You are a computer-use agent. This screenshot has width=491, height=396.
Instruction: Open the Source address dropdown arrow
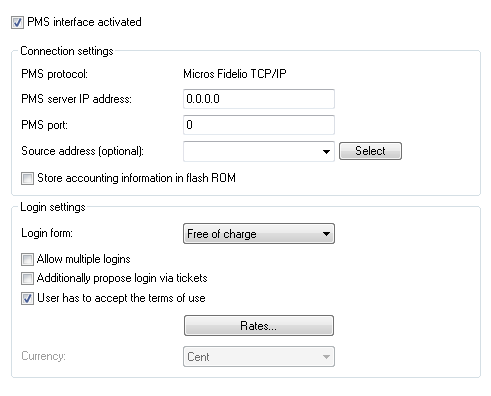pos(326,152)
